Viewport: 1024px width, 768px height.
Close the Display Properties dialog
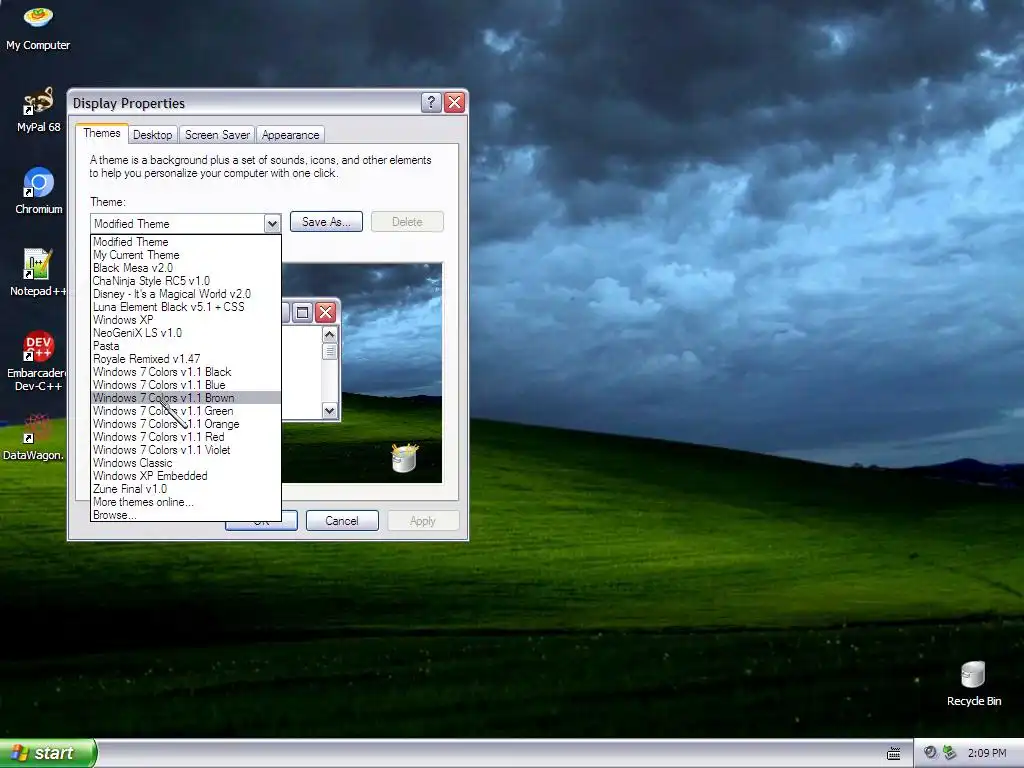pyautogui.click(x=455, y=103)
